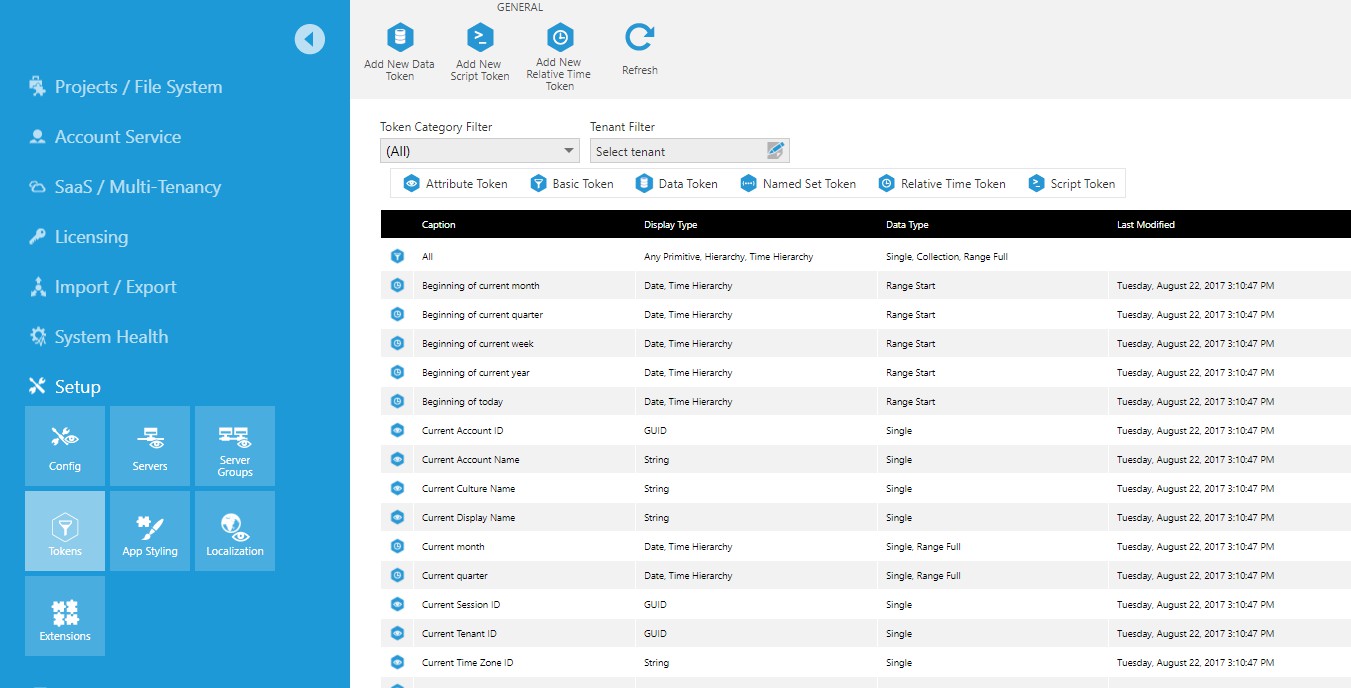Screen dimensions: 1351x688
Task: Open Account Service from the sidebar
Action: tap(117, 137)
